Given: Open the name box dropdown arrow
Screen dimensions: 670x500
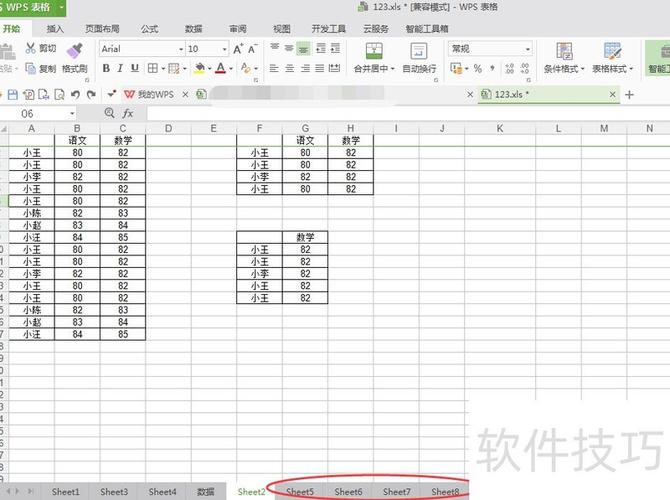Looking at the screenshot, I should click(72, 114).
